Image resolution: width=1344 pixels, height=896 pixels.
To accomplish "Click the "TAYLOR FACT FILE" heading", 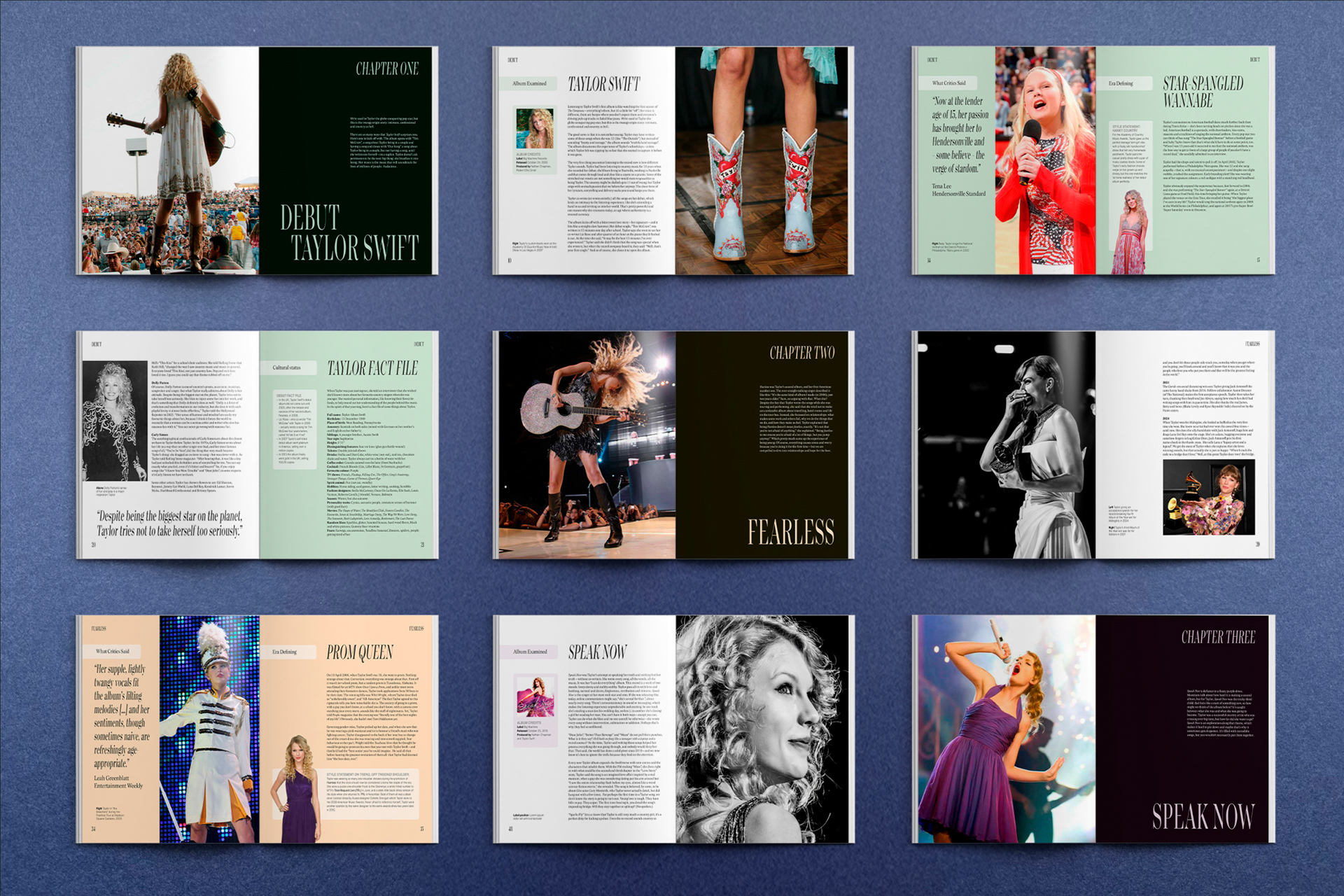I will pos(372,368).
